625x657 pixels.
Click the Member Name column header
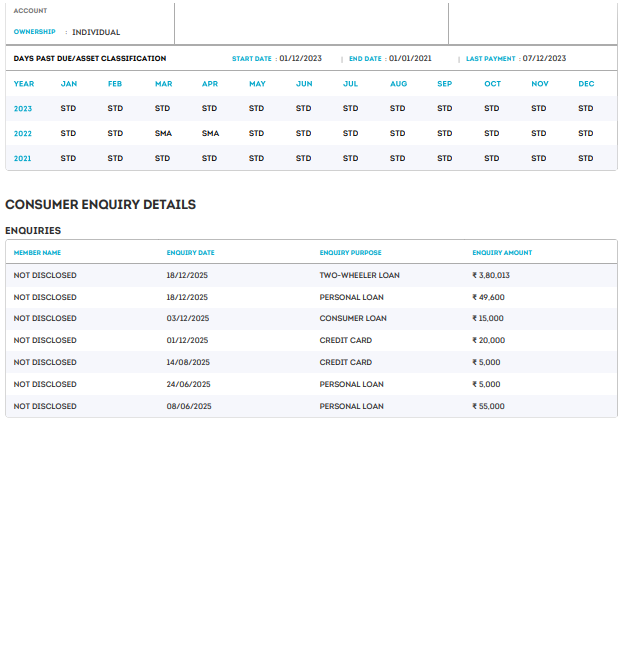pyautogui.click(x=37, y=253)
